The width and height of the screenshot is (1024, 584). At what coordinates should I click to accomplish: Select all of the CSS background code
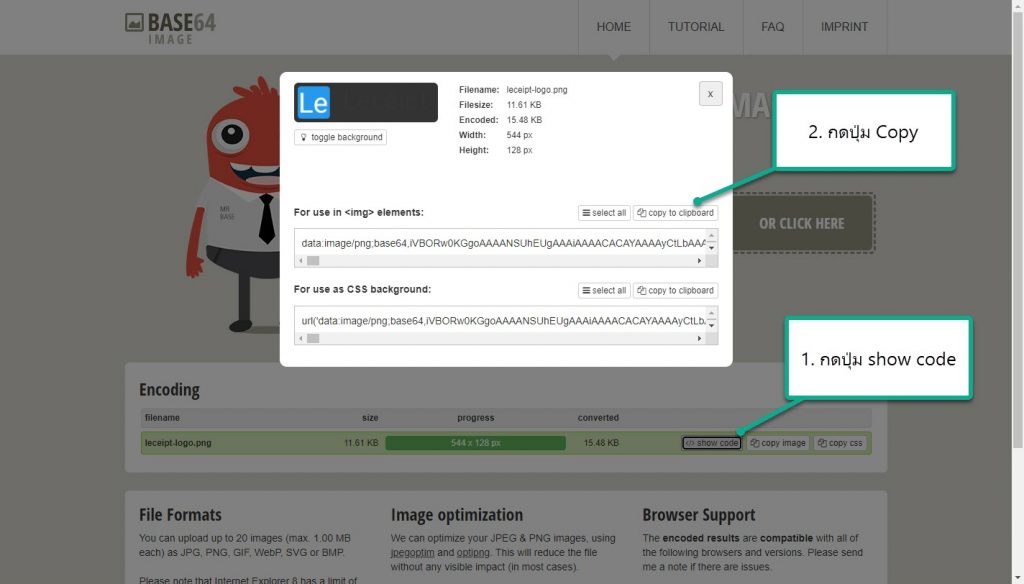604,290
